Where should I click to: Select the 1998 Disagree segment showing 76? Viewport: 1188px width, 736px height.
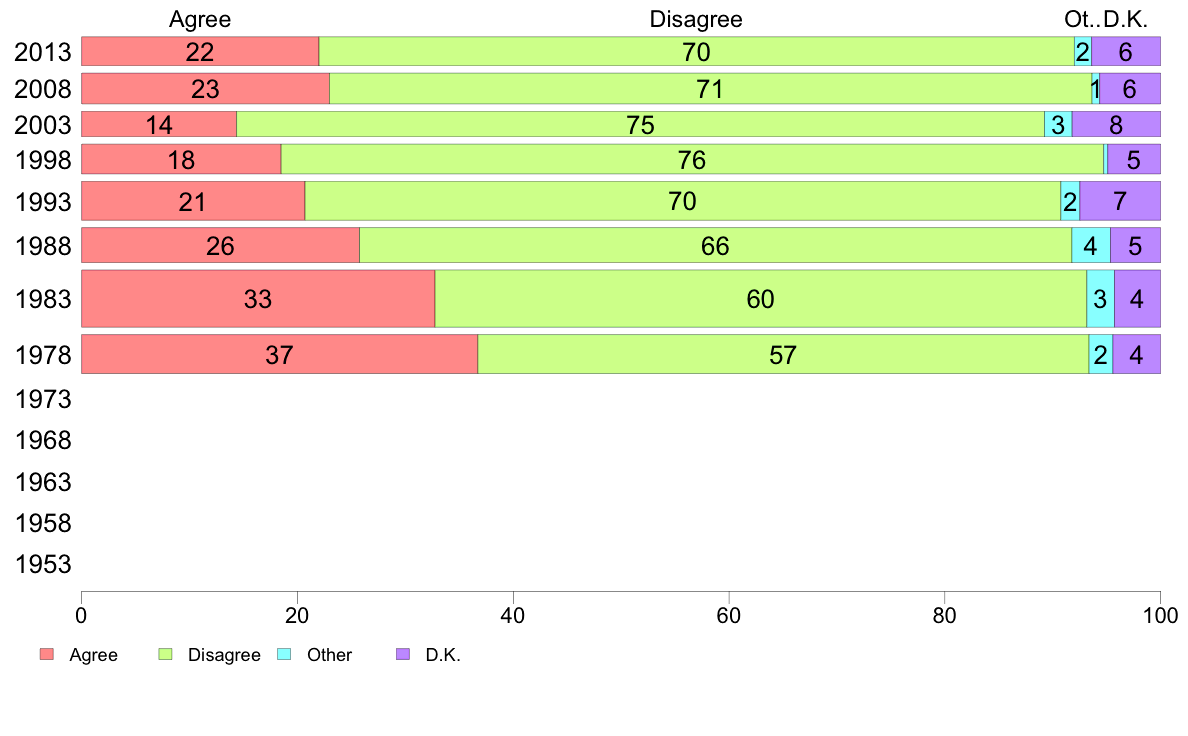point(692,160)
